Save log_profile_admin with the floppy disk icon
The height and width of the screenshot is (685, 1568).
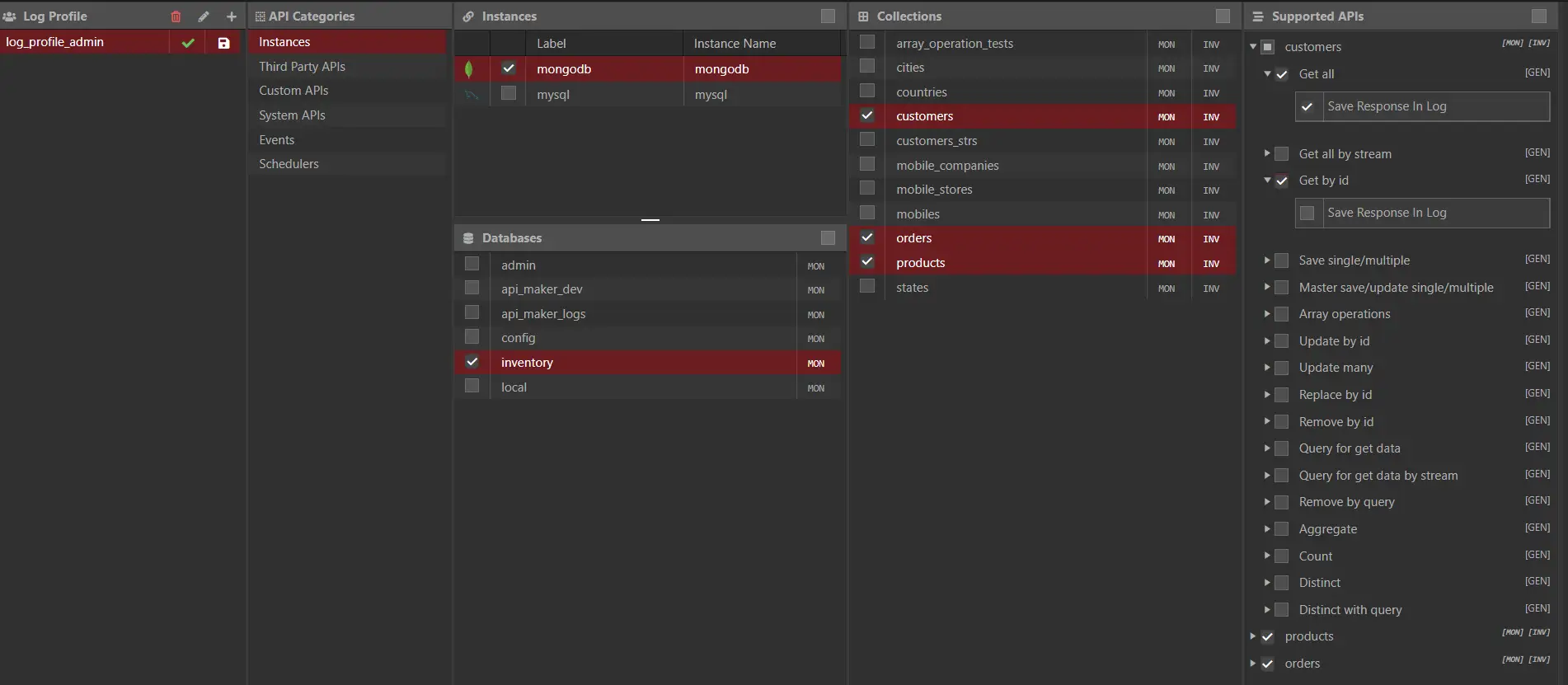(x=223, y=43)
